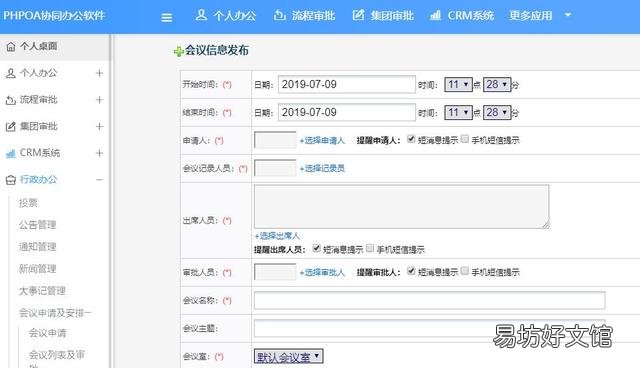The image size is (640, 368).
Task: Click the sidebar person icon for 个人办公
Action: click(11, 73)
